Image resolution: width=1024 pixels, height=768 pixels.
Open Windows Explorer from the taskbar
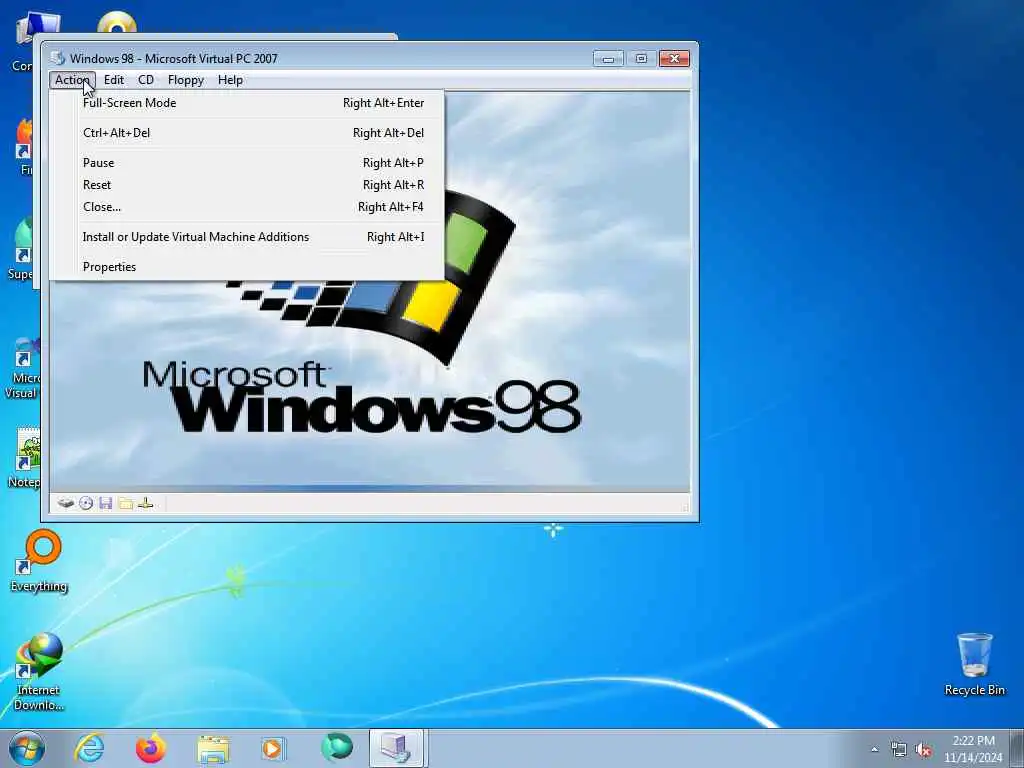213,749
